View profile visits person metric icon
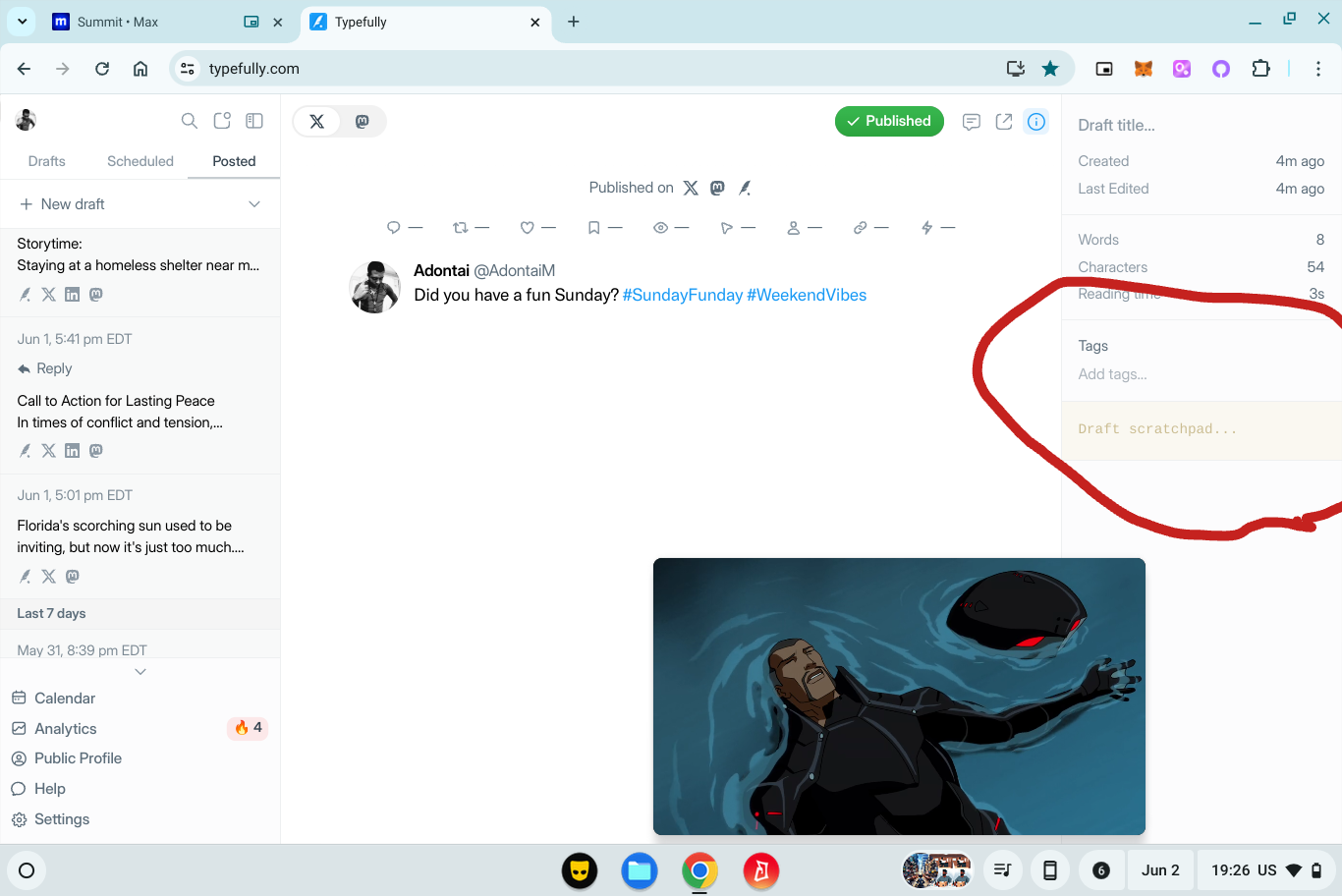Screen dimensions: 1342x896 (793, 228)
